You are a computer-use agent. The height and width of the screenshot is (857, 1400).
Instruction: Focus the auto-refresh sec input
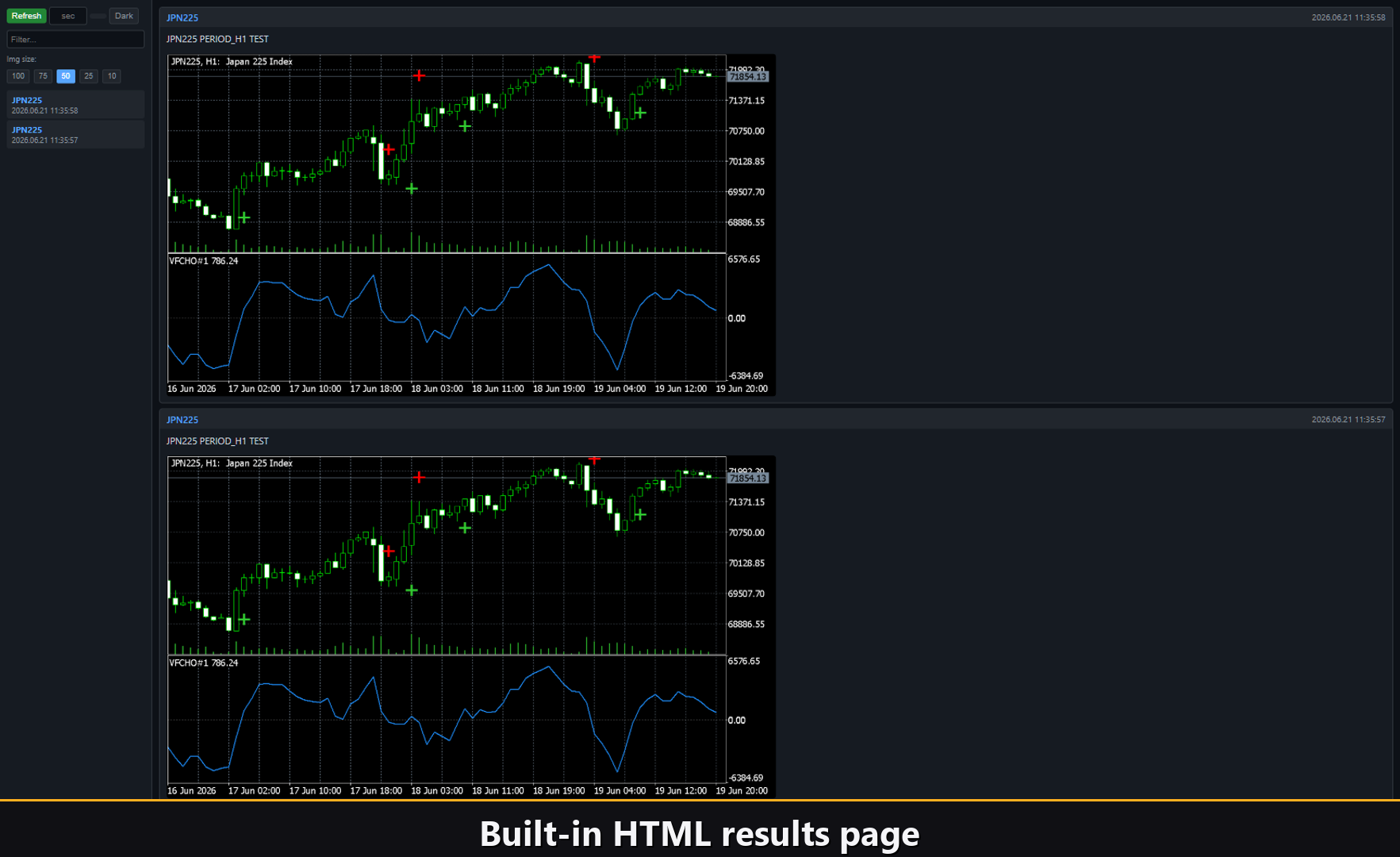68,16
